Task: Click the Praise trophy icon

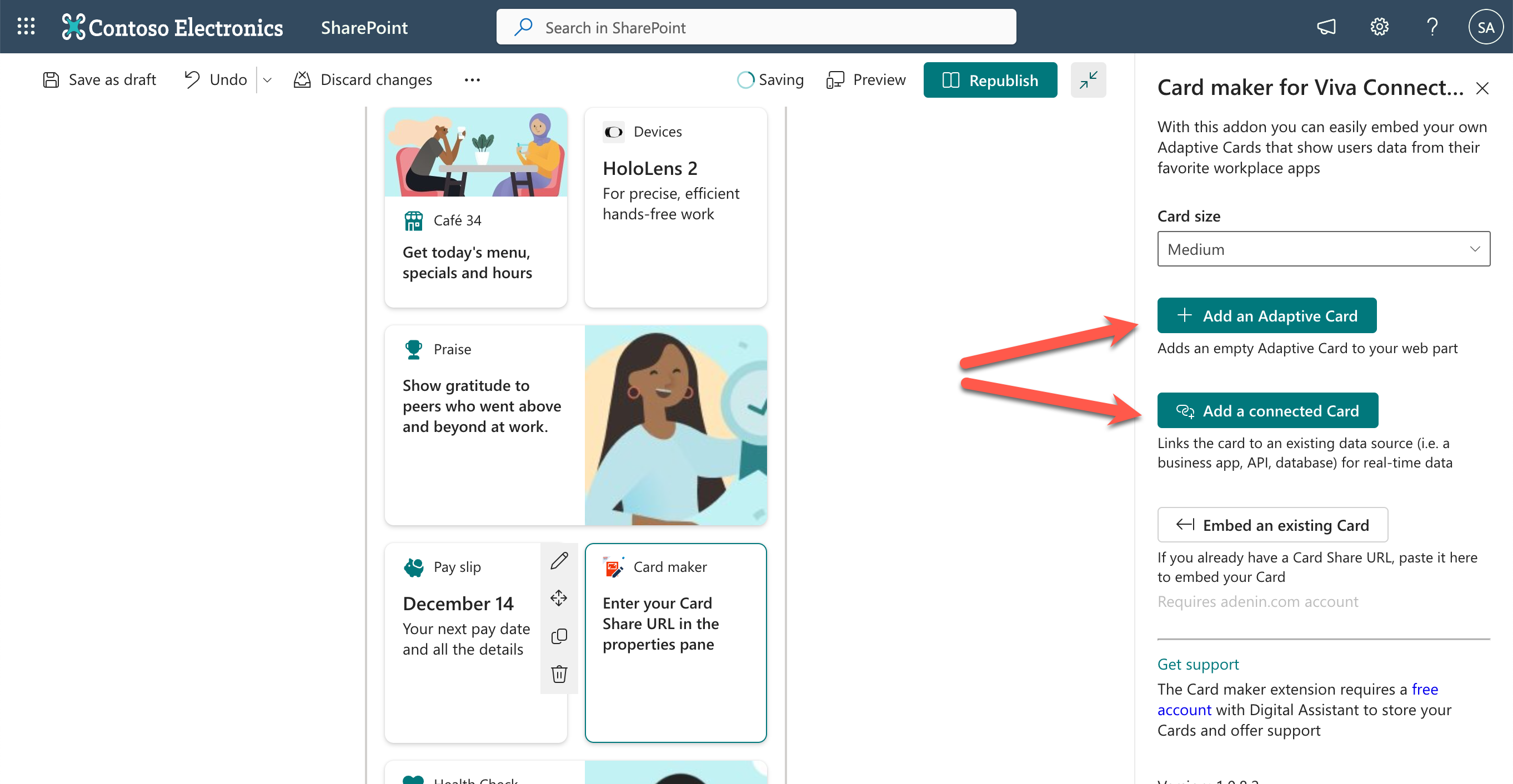Action: click(x=413, y=349)
